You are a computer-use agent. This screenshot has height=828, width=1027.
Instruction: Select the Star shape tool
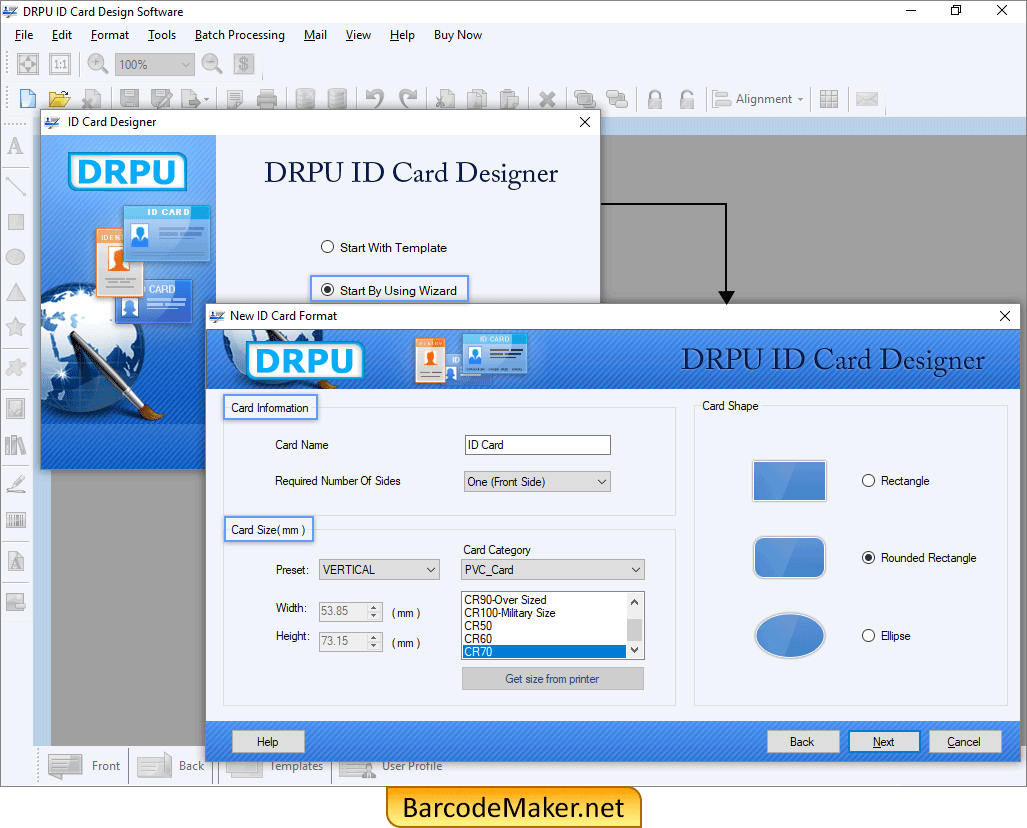point(16,326)
